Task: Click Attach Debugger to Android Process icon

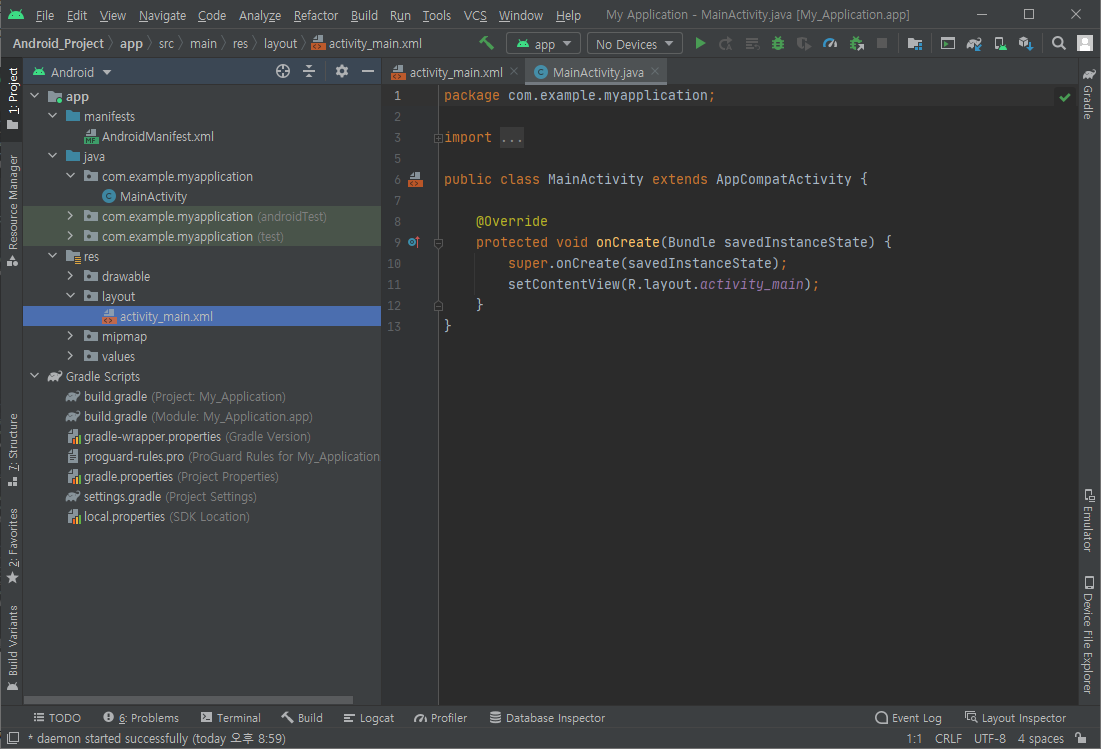Action: pos(856,44)
